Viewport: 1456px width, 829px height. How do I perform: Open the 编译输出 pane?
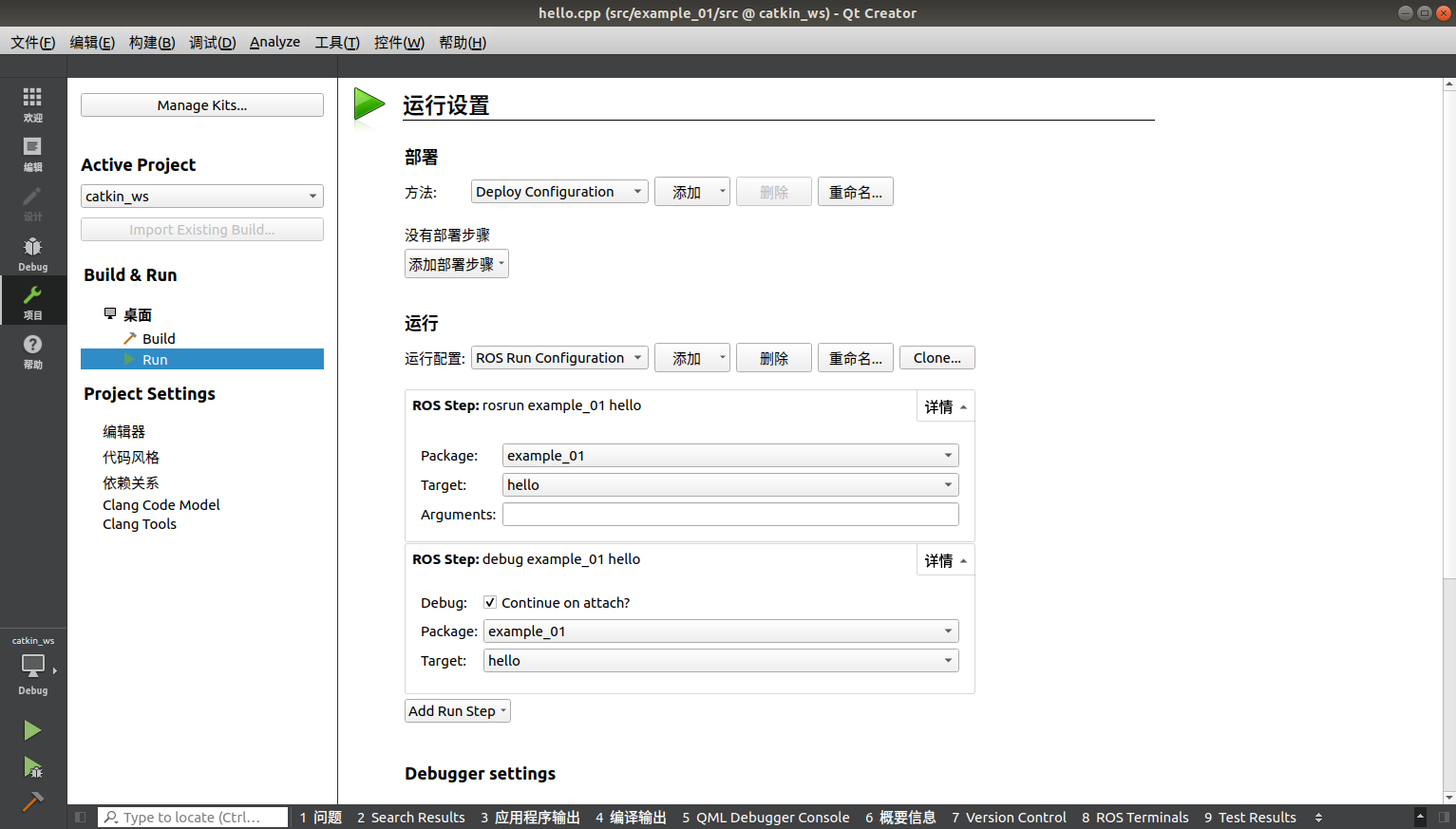point(631,817)
